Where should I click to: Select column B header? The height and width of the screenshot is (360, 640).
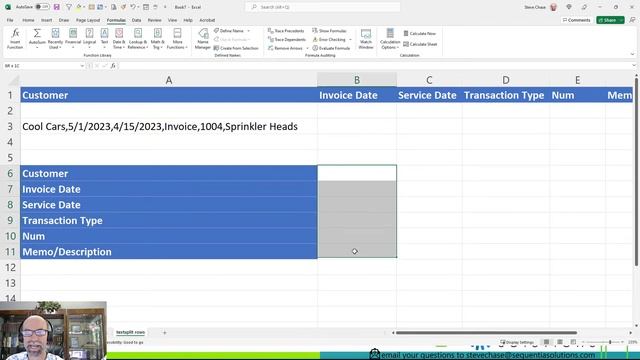coord(357,80)
